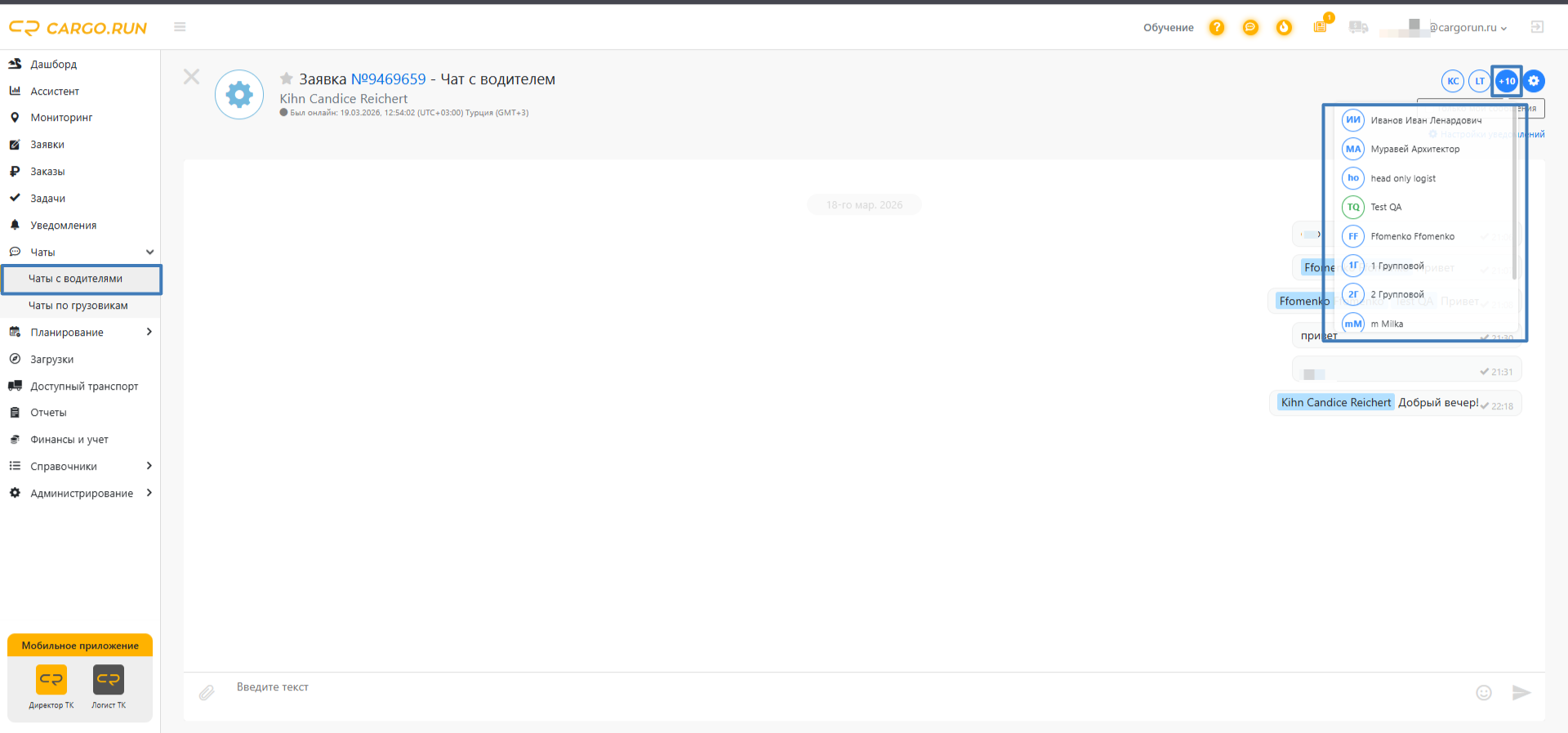Open the orange chat bubble icon in header
This screenshot has width=1568, height=733.
pos(1250,28)
